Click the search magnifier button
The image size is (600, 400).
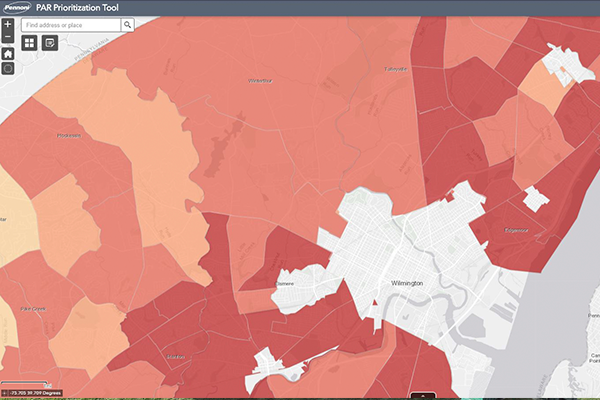click(x=127, y=24)
